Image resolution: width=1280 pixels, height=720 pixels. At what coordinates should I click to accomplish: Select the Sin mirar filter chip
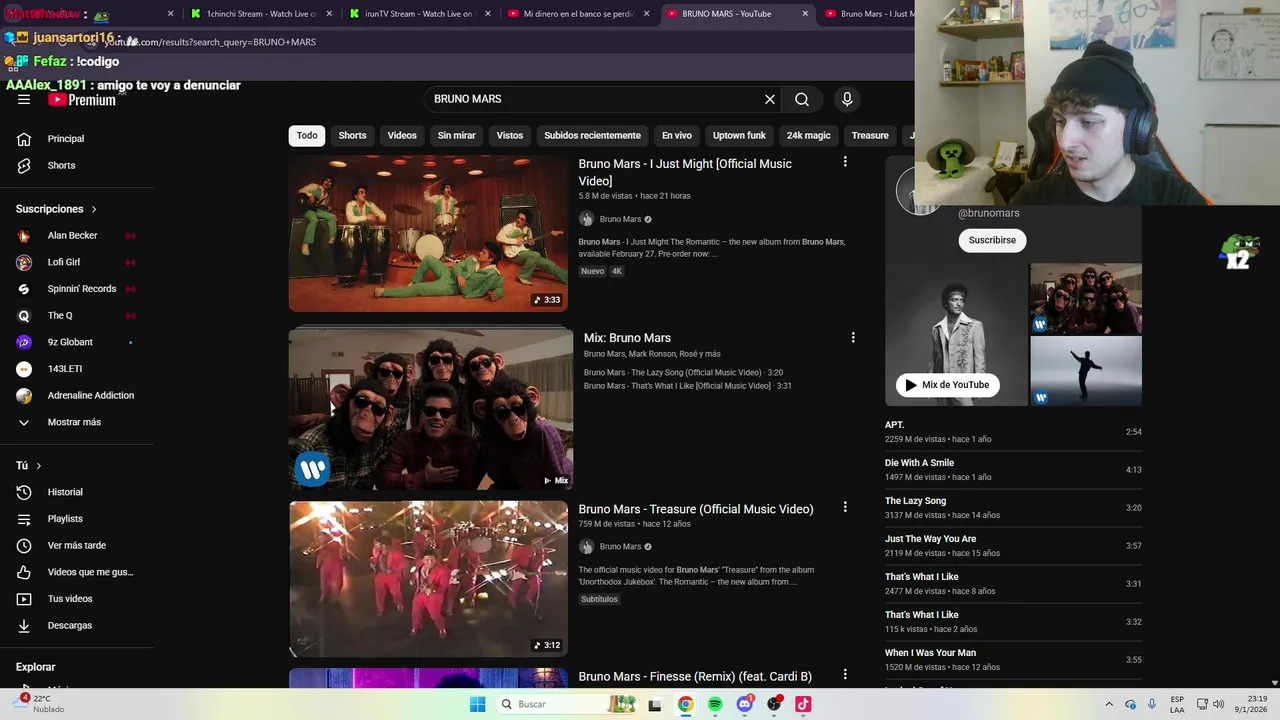point(456,135)
